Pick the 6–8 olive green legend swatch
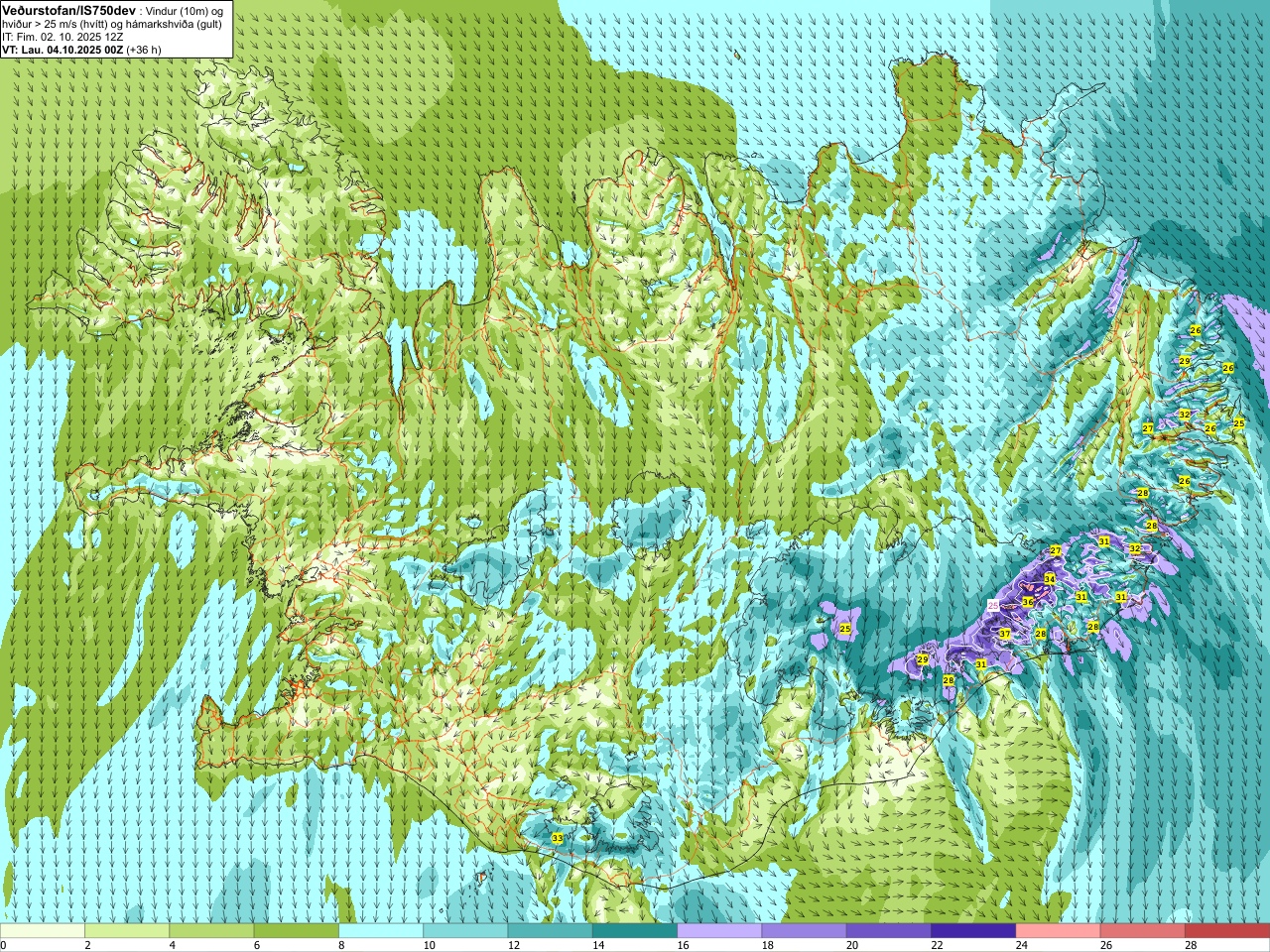 pyautogui.click(x=297, y=931)
